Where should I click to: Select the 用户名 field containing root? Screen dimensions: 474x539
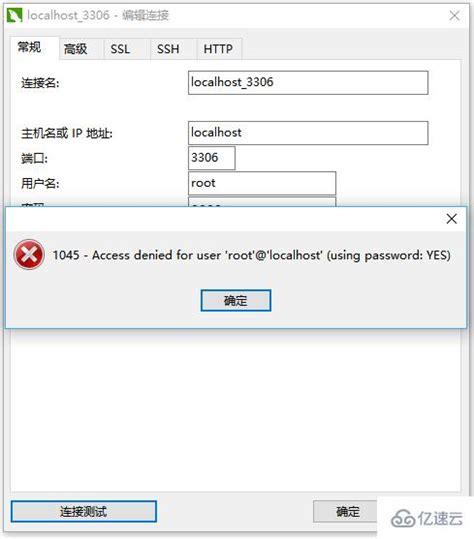click(262, 183)
